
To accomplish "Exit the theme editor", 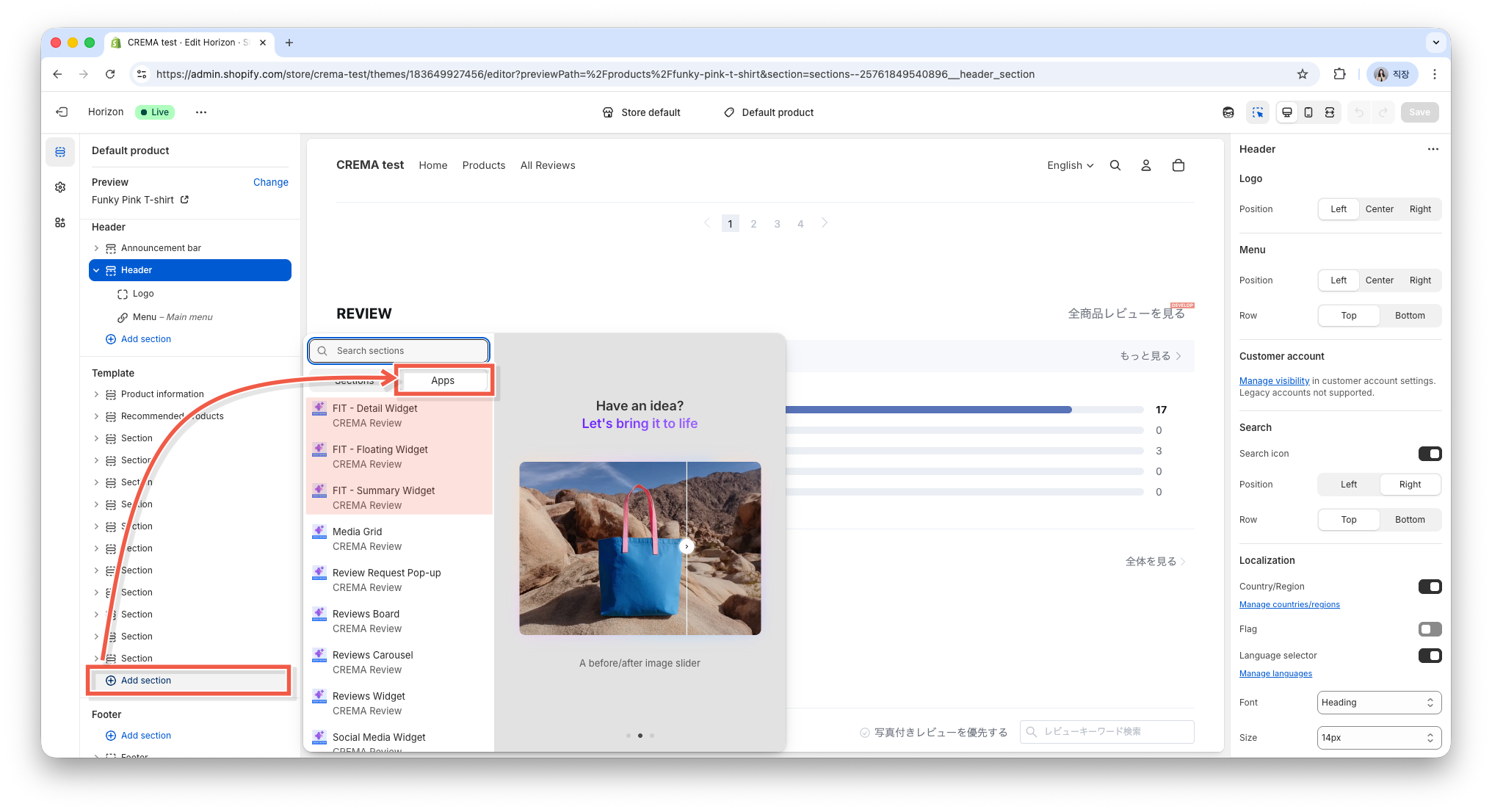I will pyautogui.click(x=62, y=112).
